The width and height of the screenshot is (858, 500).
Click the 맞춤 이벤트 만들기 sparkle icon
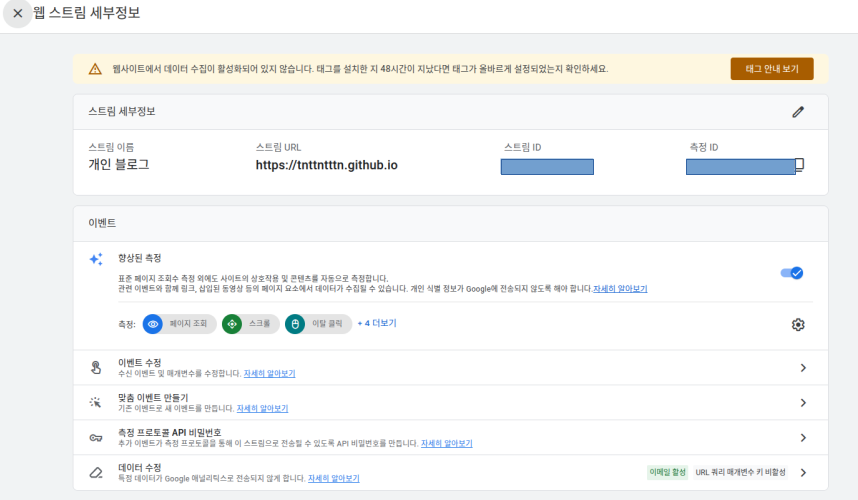[x=96, y=403]
